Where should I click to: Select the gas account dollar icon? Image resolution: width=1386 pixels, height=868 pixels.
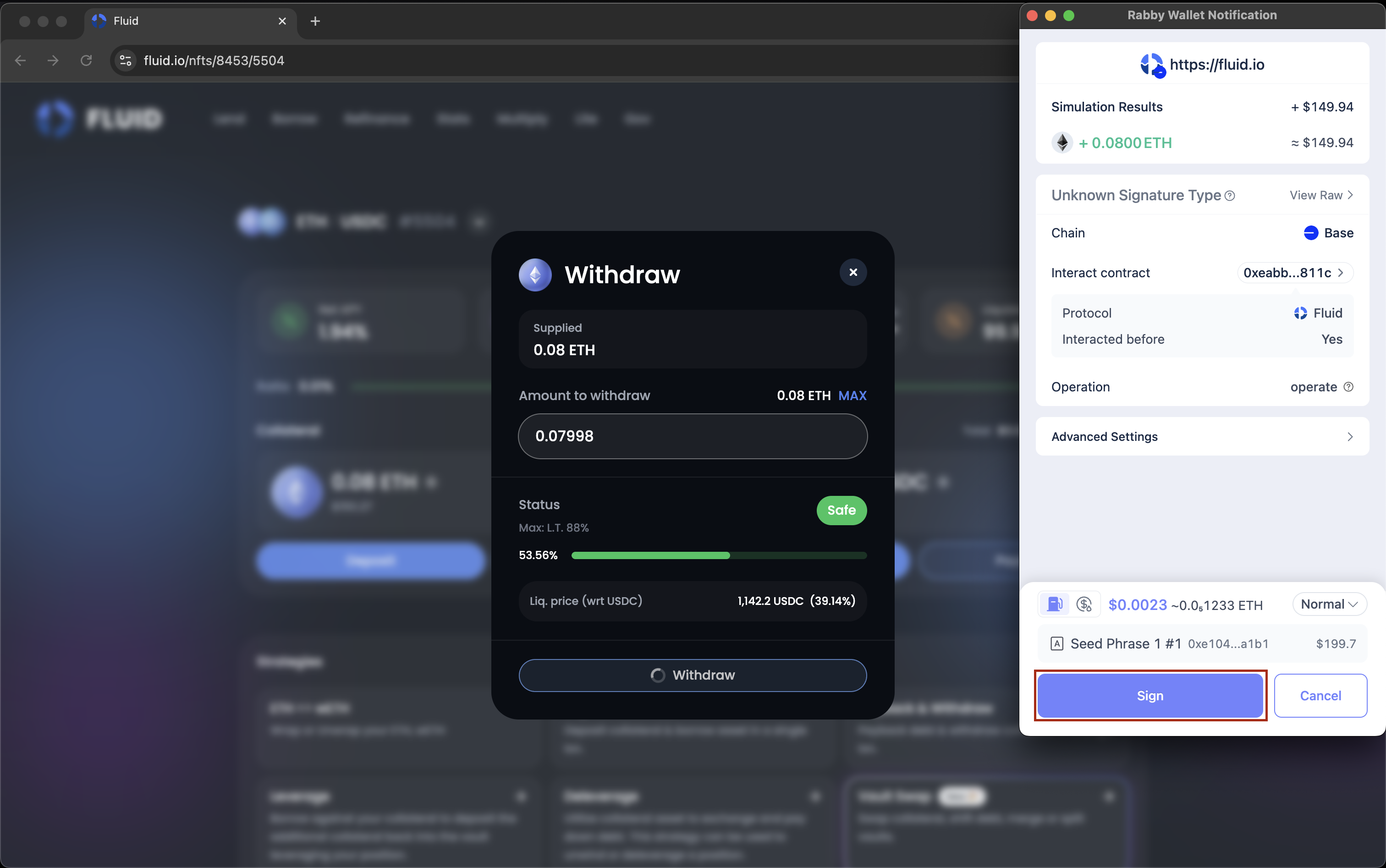click(x=1084, y=604)
